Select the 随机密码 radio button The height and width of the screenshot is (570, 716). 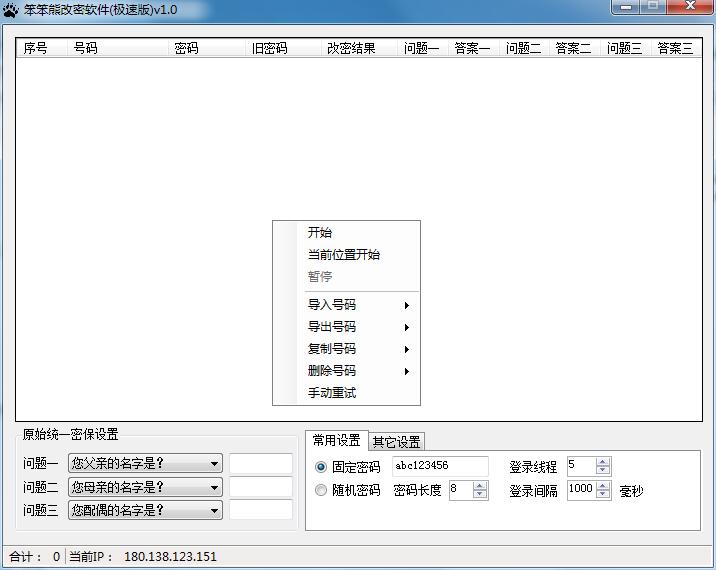pos(321,490)
